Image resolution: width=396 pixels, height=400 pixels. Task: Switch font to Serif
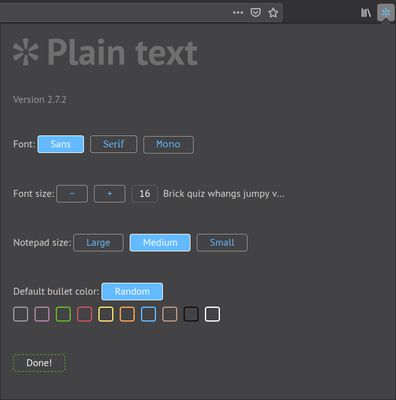click(114, 144)
